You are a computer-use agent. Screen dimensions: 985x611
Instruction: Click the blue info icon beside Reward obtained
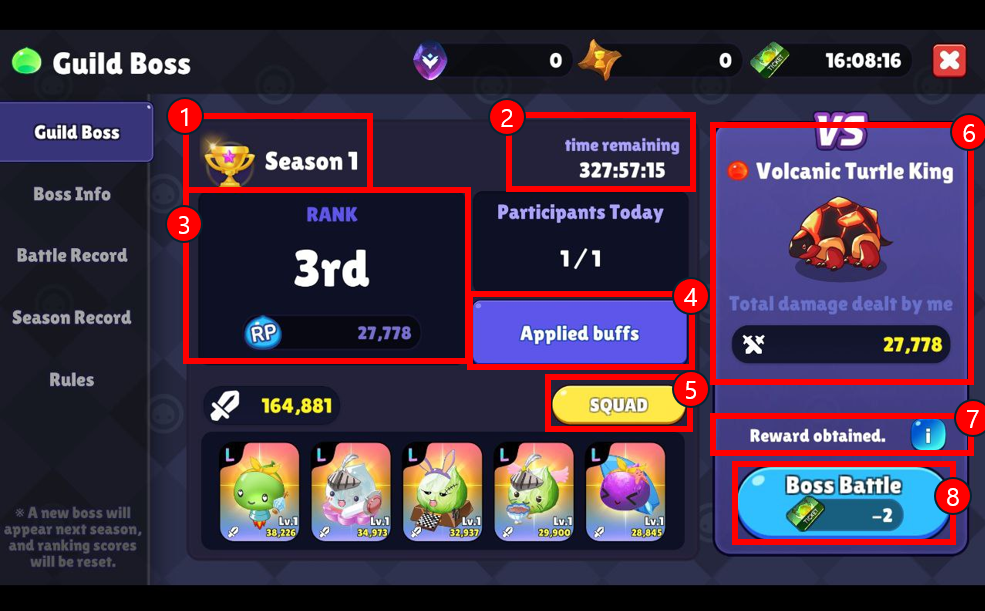928,435
